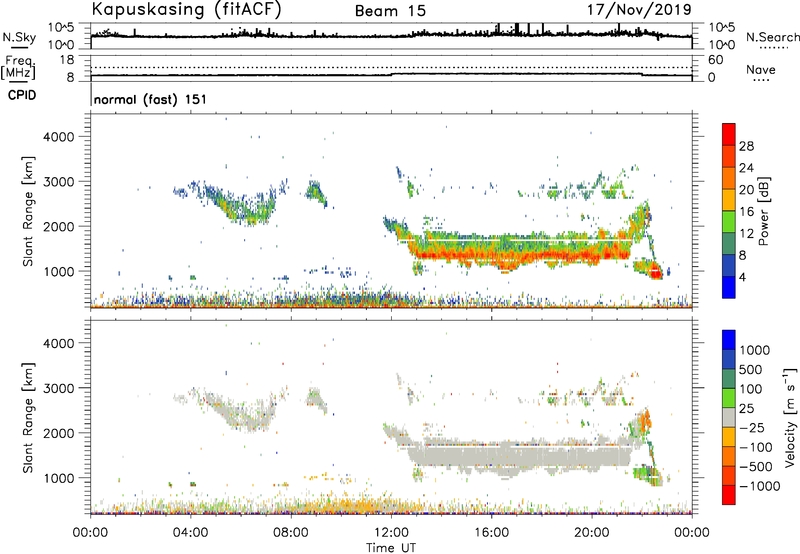Screen dimensions: 800x554
Task: Click the '-500' velocity color bar label
Action: 756,467
